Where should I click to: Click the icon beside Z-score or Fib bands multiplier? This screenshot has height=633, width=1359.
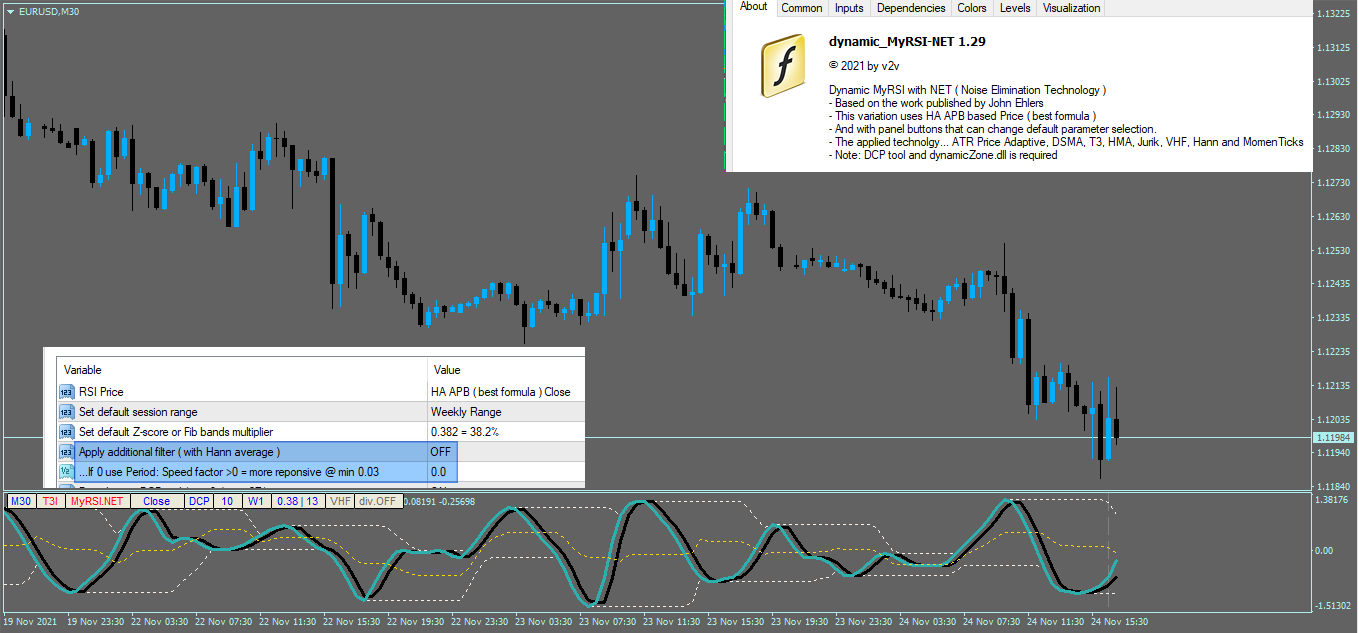(x=66, y=432)
